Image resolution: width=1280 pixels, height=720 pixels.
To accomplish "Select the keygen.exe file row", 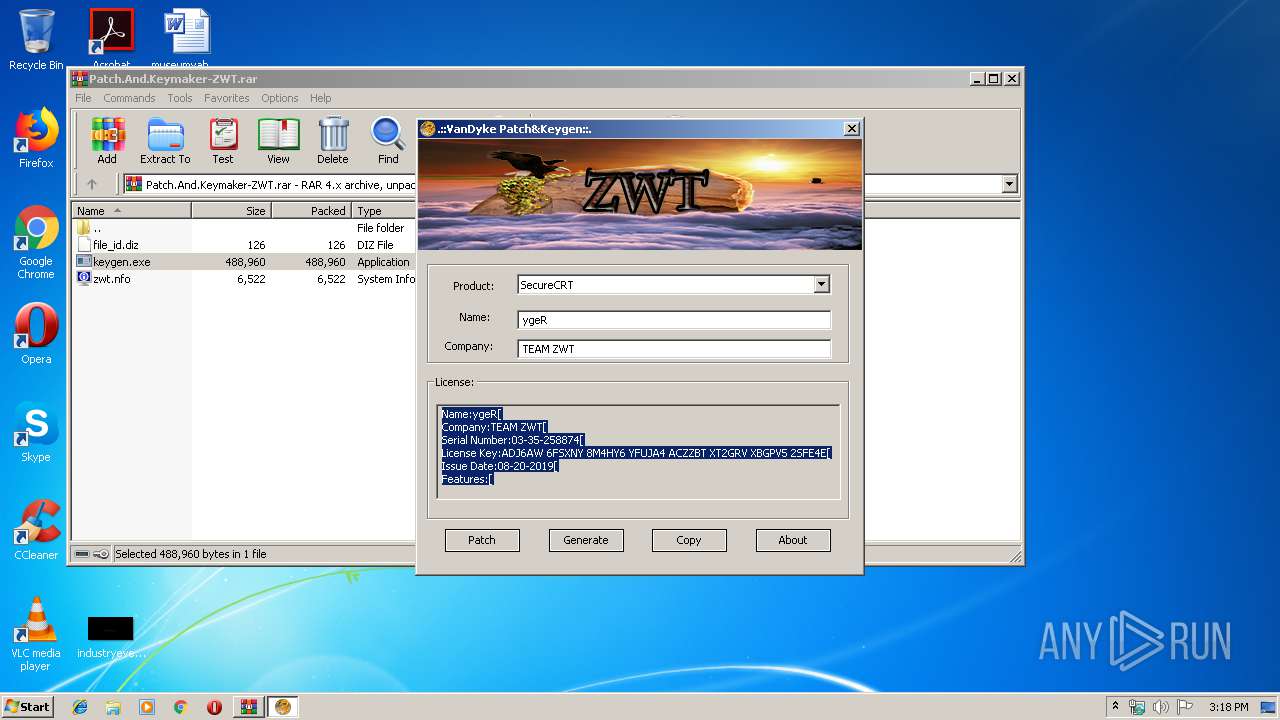I will tap(243, 262).
